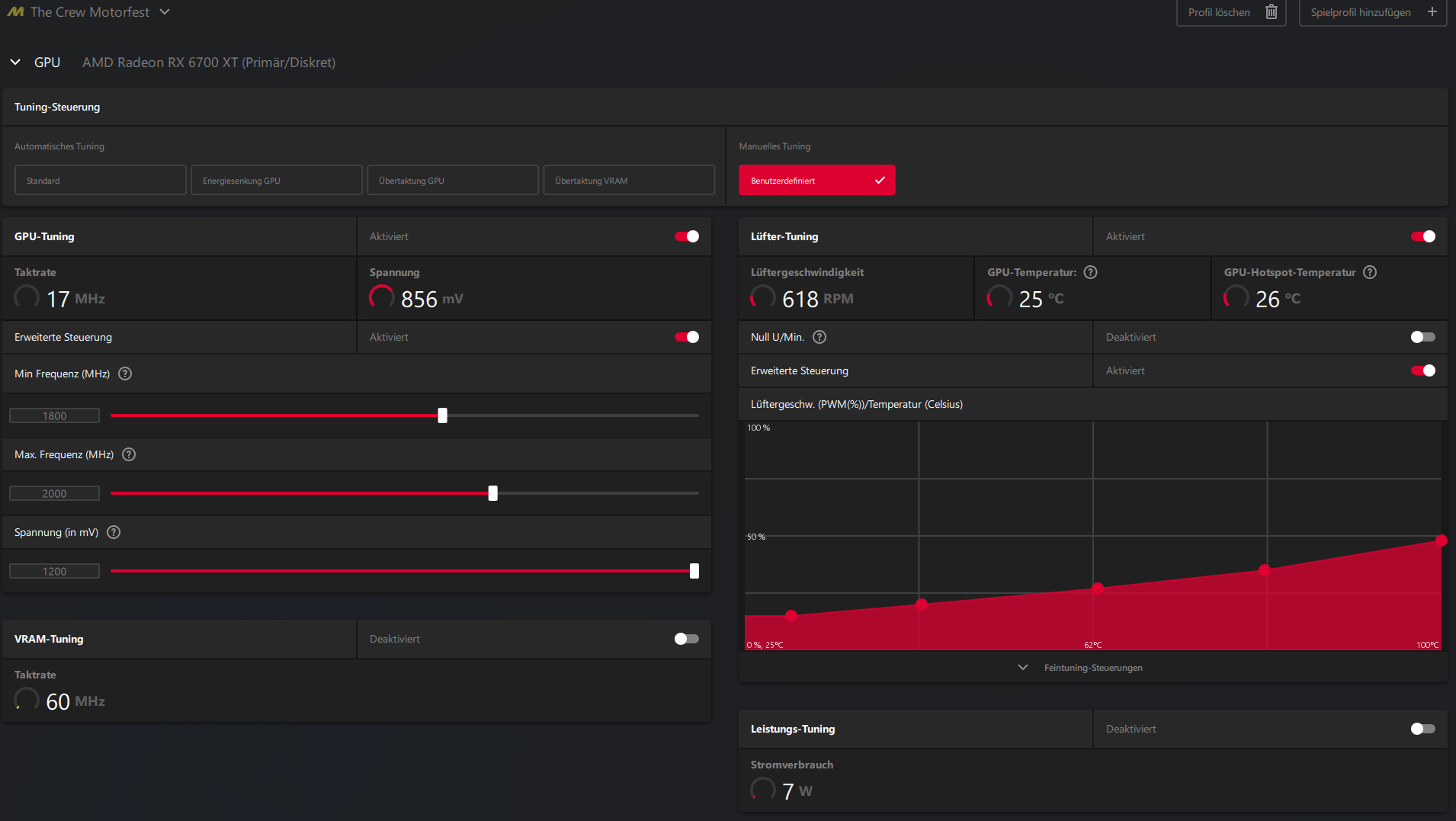
Task: Click the Max. Frequenz help icon
Action: click(129, 454)
